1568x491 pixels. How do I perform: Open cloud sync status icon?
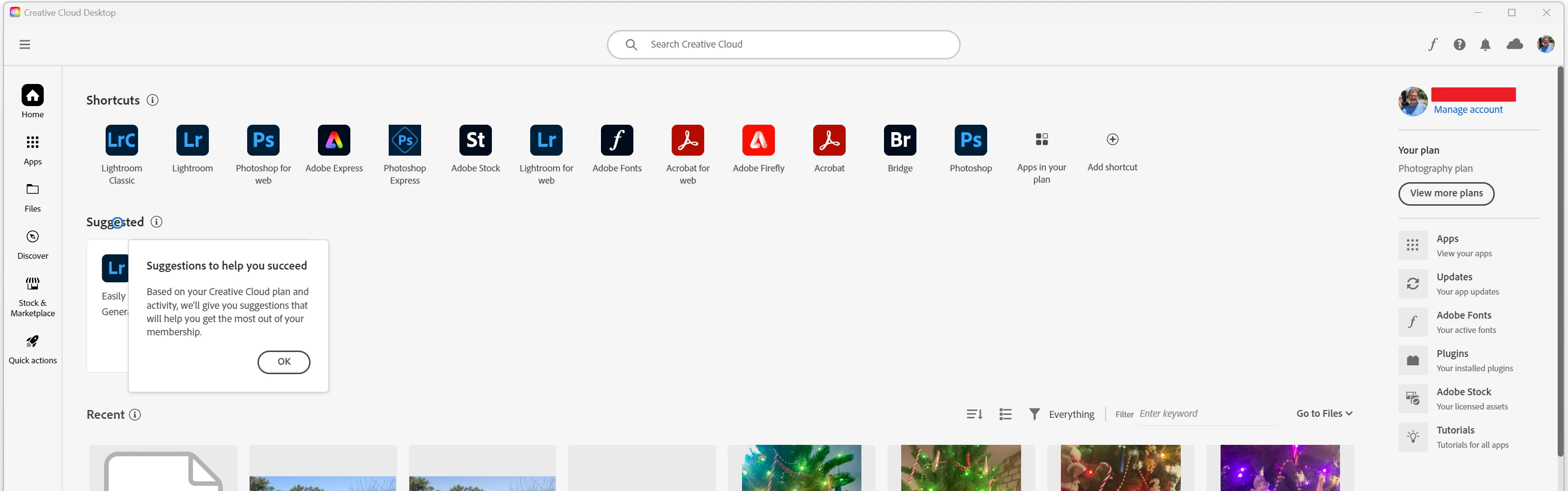coord(1514,44)
